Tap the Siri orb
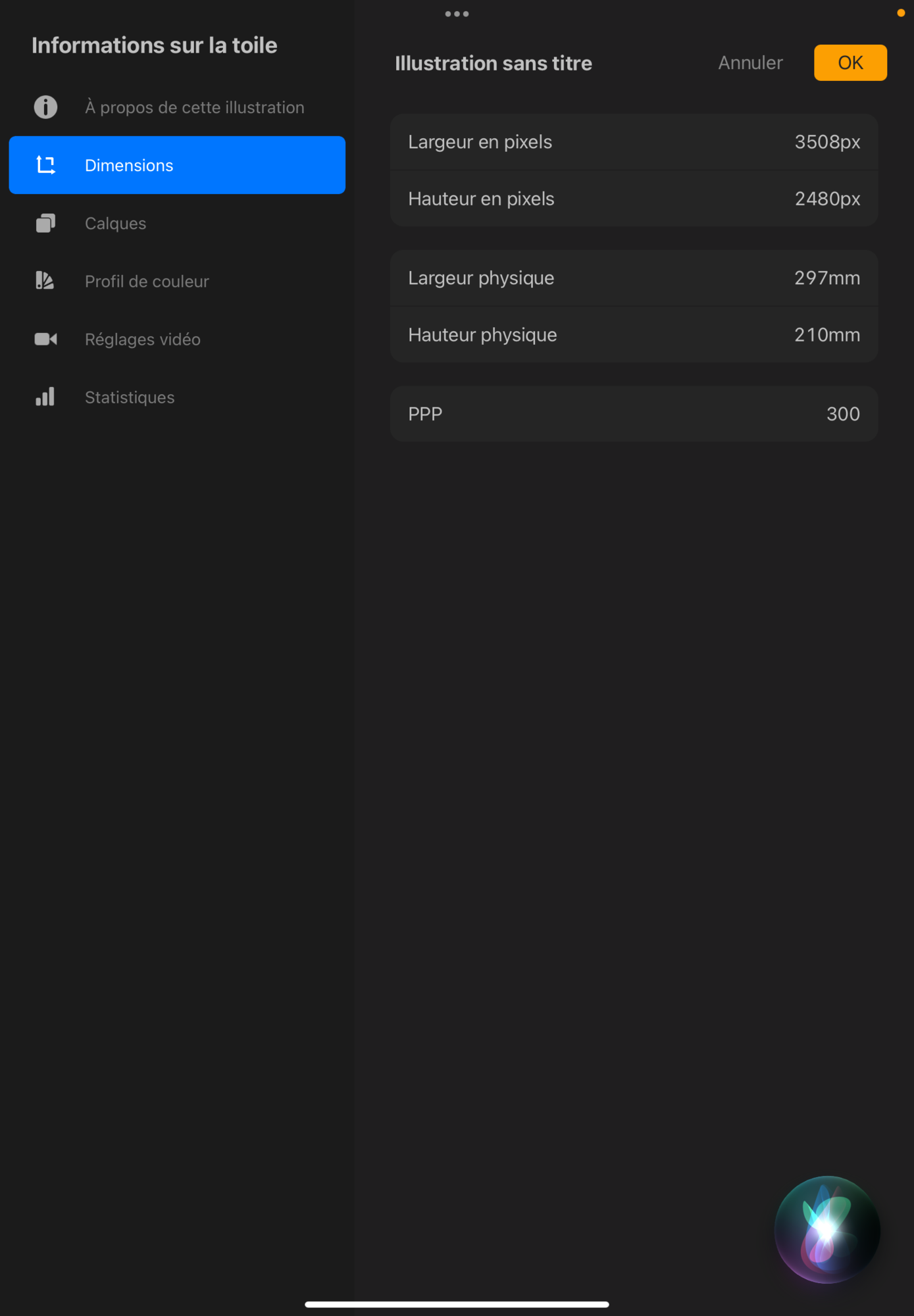Image resolution: width=914 pixels, height=1316 pixels. [826, 1228]
